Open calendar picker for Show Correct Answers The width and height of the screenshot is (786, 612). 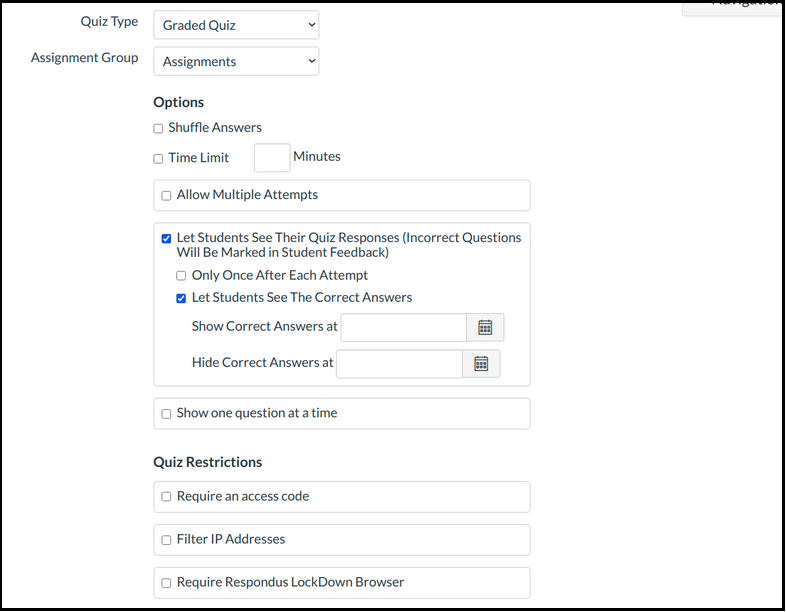click(x=485, y=328)
